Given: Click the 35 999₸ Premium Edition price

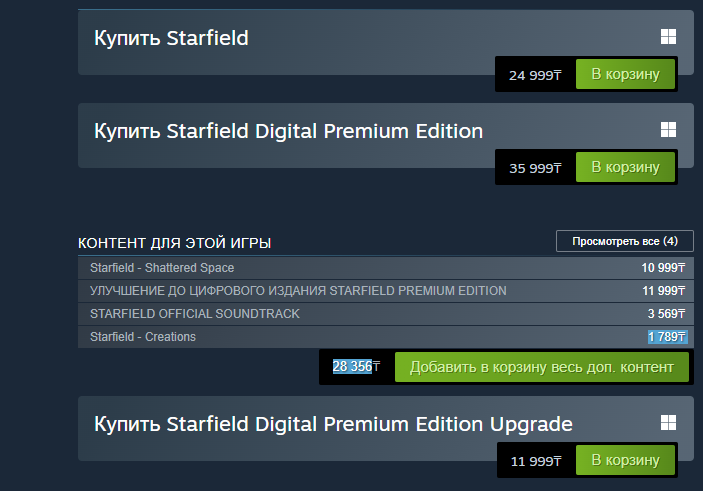Looking at the screenshot, I should coord(534,168).
